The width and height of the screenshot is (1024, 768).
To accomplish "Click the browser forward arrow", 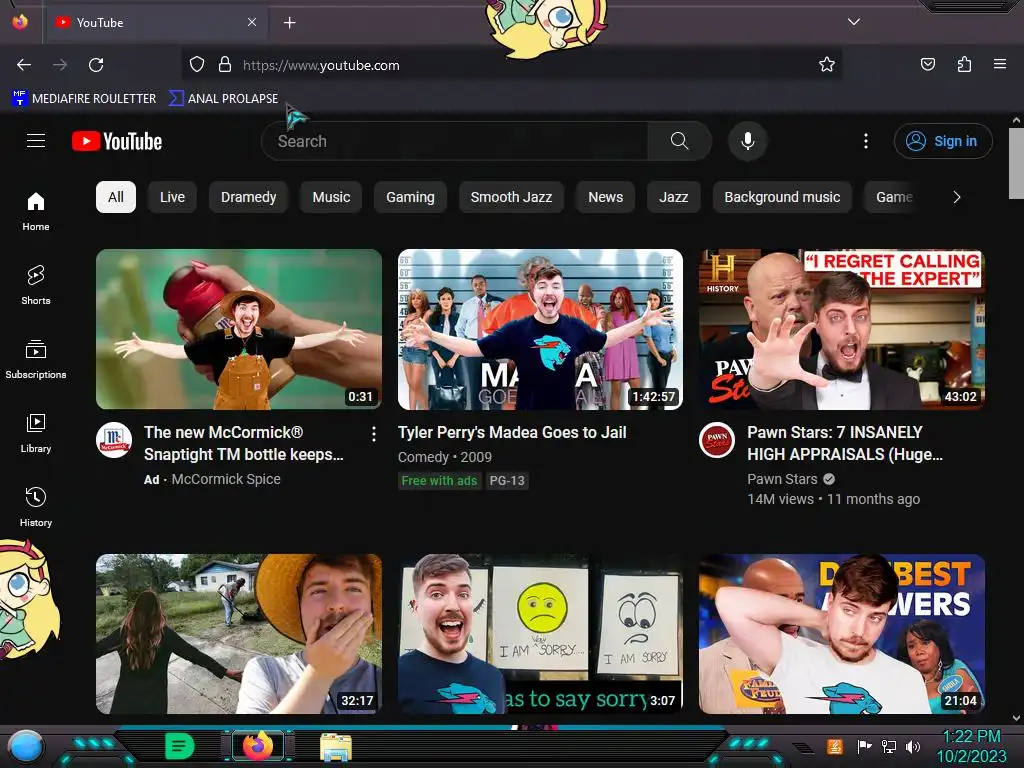I will click(60, 65).
